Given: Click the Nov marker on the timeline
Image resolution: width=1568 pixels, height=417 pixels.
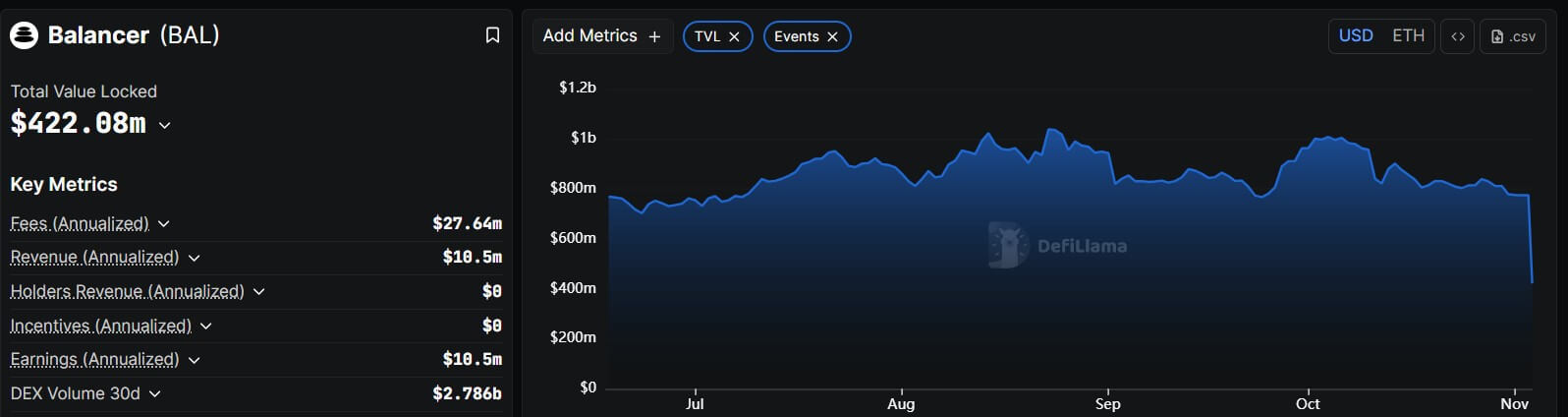Looking at the screenshot, I should tap(1514, 403).
